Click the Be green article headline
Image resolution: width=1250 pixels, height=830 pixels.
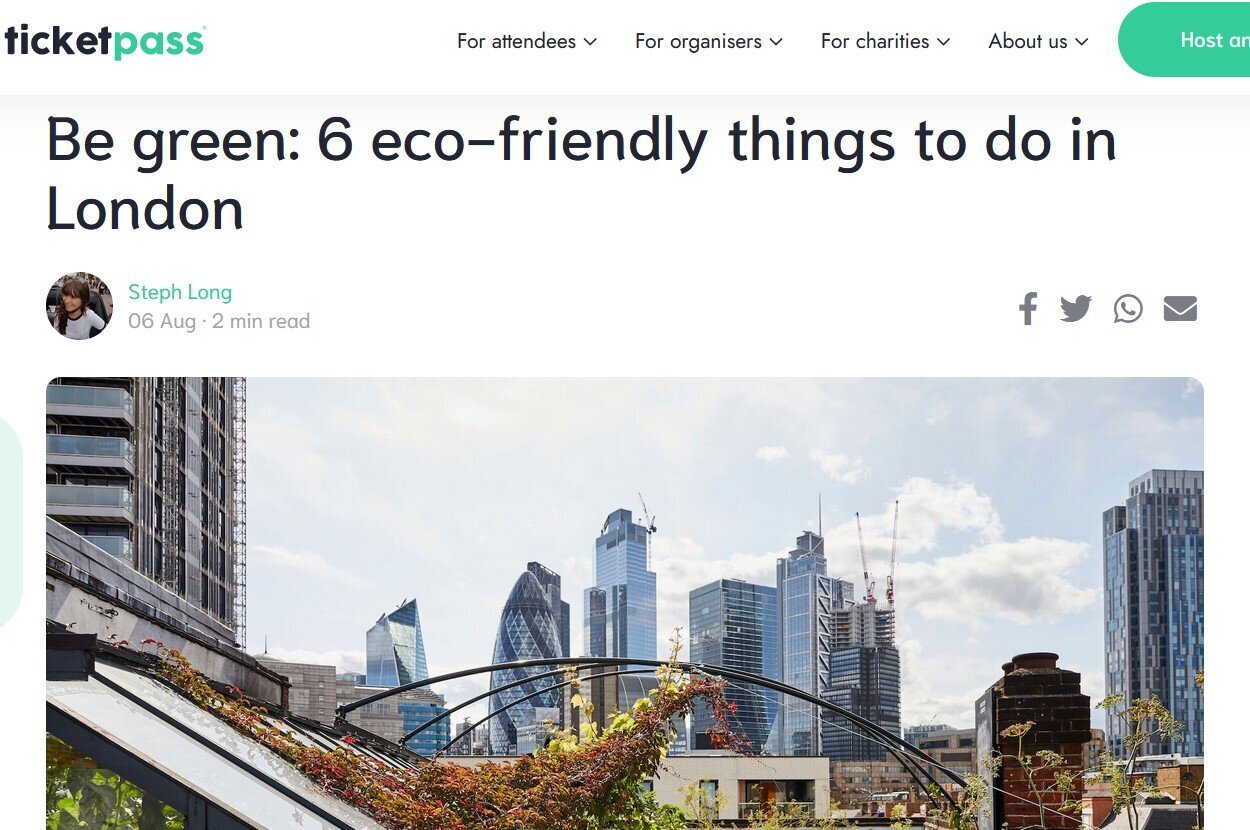point(581,174)
